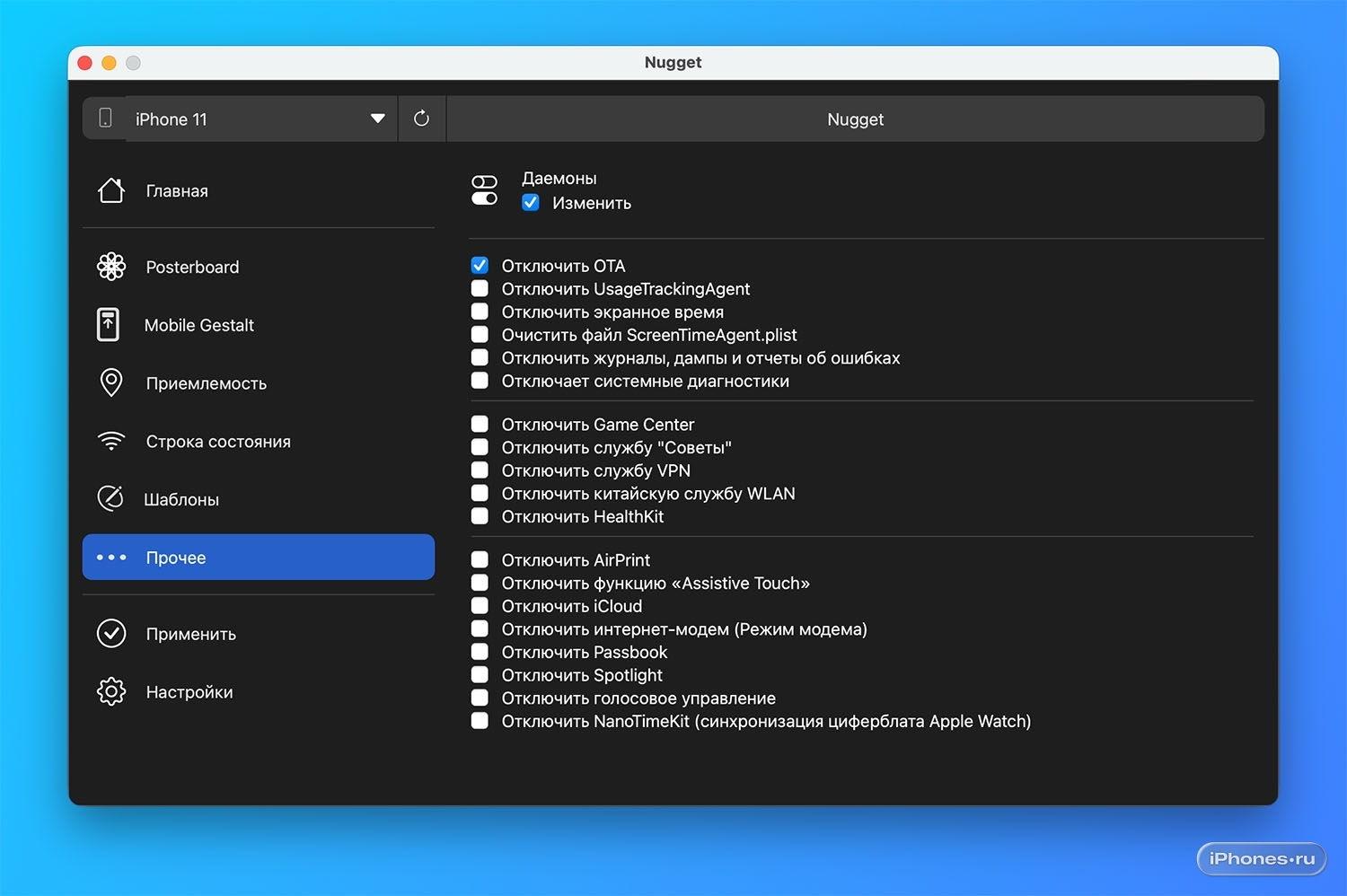The image size is (1347, 896).
Task: Click the Применить label to apply changes
Action: (x=191, y=634)
